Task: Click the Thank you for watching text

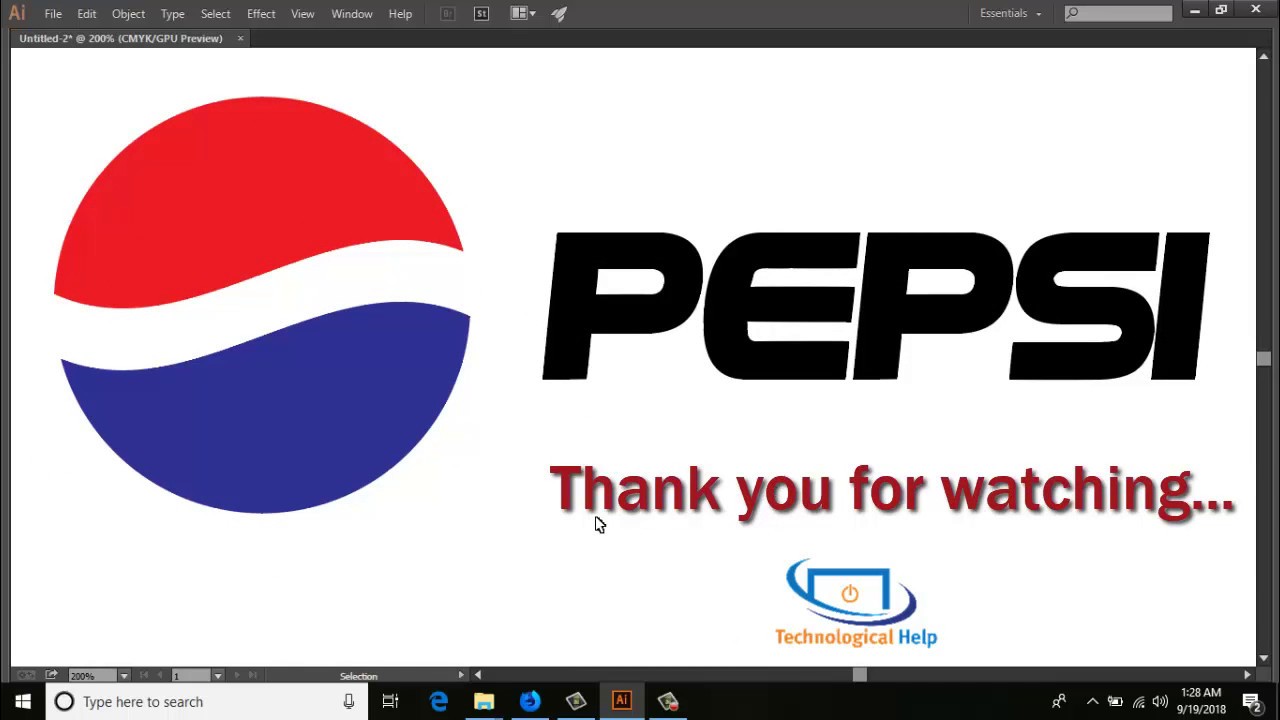Action: coord(892,490)
